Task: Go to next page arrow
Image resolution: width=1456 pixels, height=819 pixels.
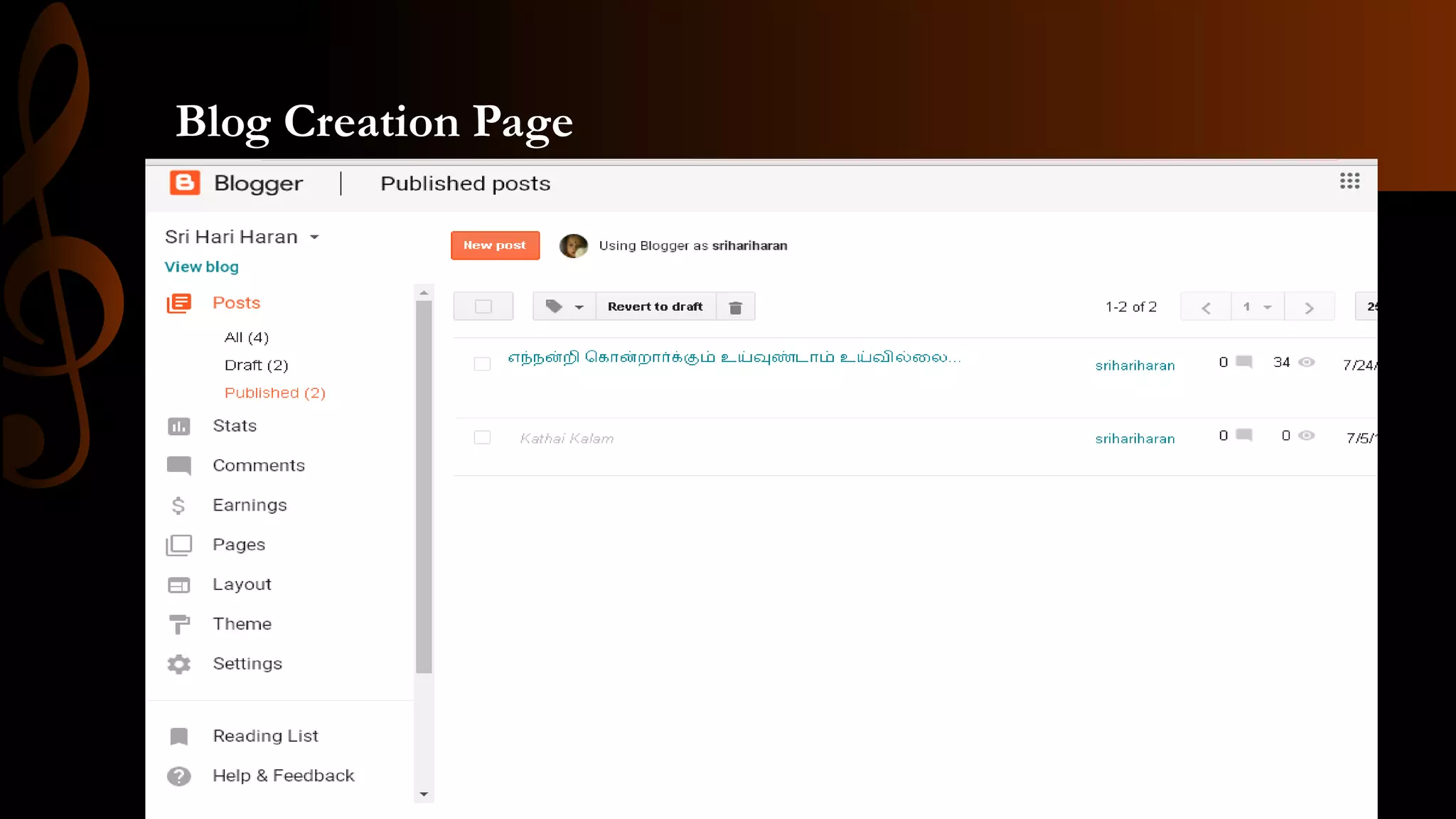Action: 1310,307
